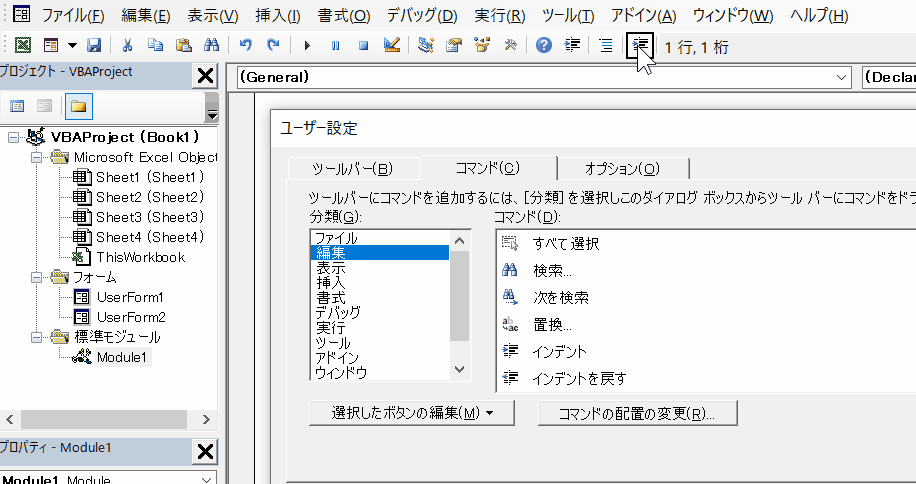The image size is (916, 484).
Task: Click View Object icon in project panel
Action: (x=44, y=106)
